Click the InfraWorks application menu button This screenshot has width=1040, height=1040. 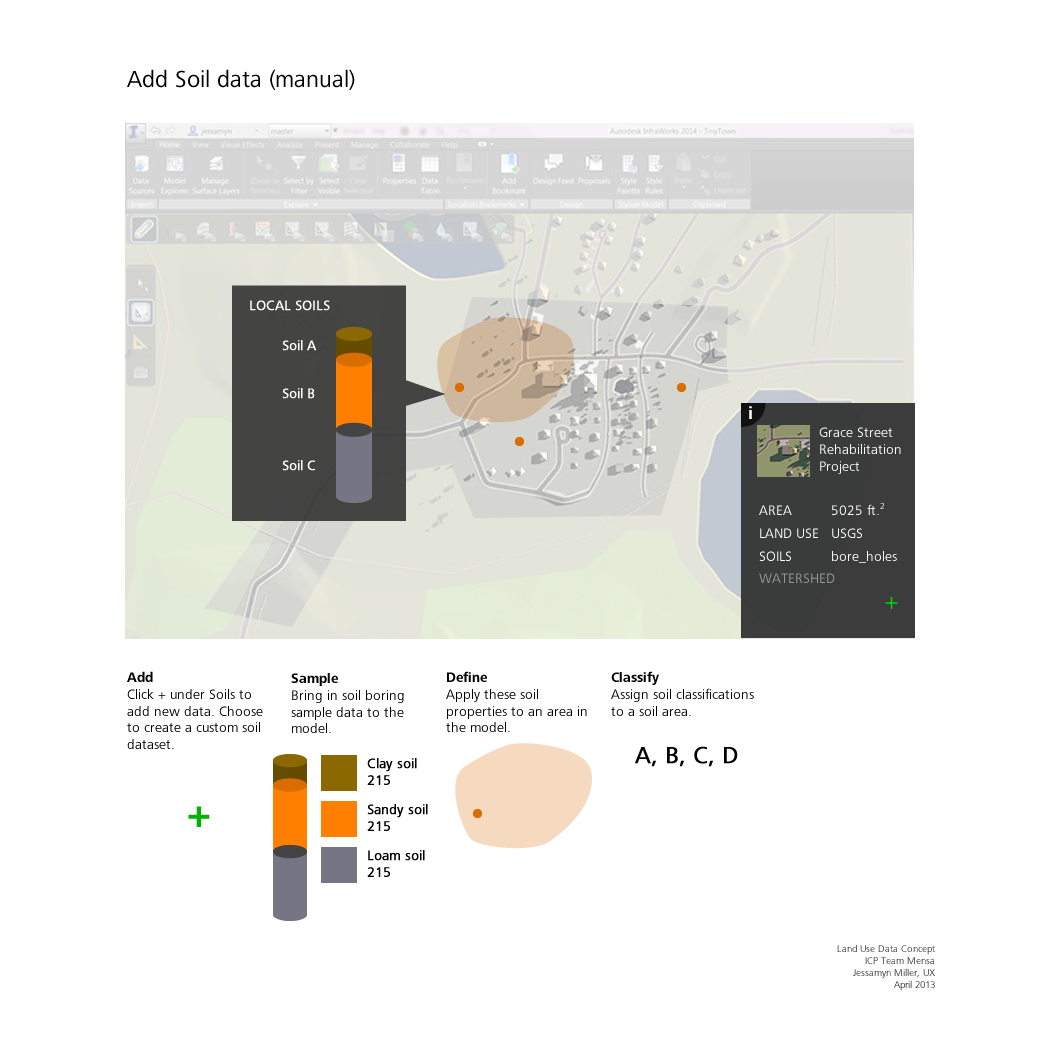tap(135, 131)
